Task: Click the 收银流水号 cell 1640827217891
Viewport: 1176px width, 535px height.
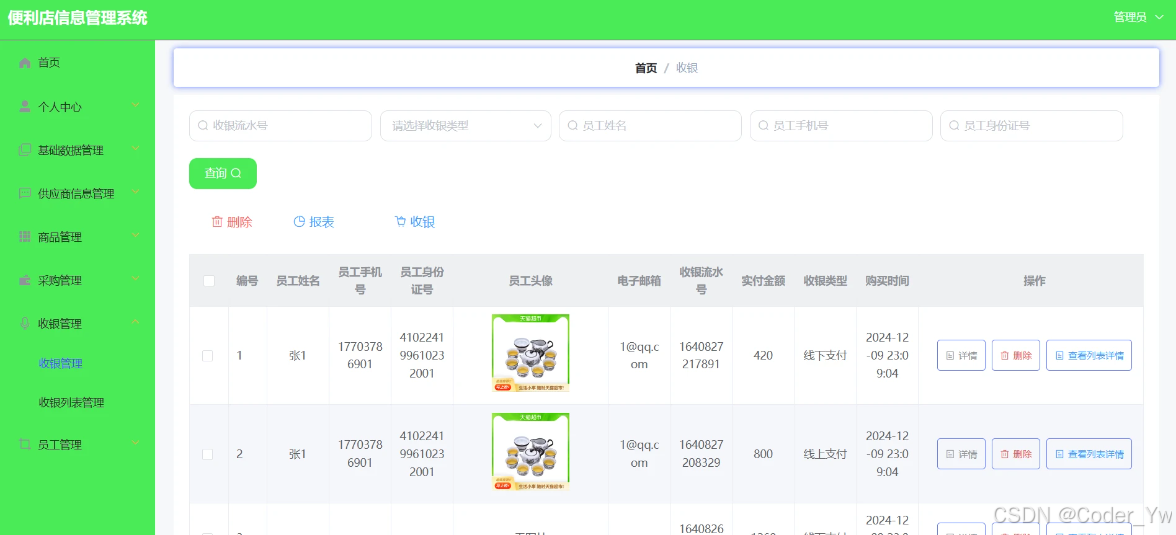Action: (700, 356)
